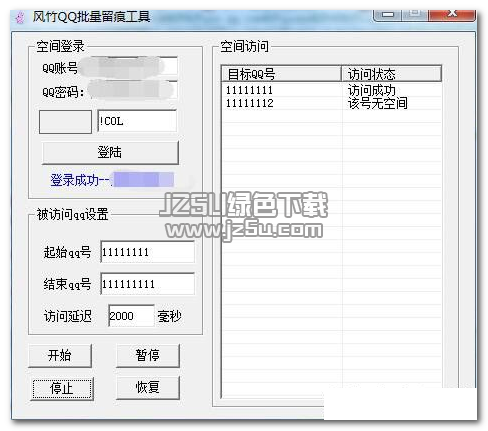
Task: Click the 目标QQ号 column header
Action: point(281,74)
